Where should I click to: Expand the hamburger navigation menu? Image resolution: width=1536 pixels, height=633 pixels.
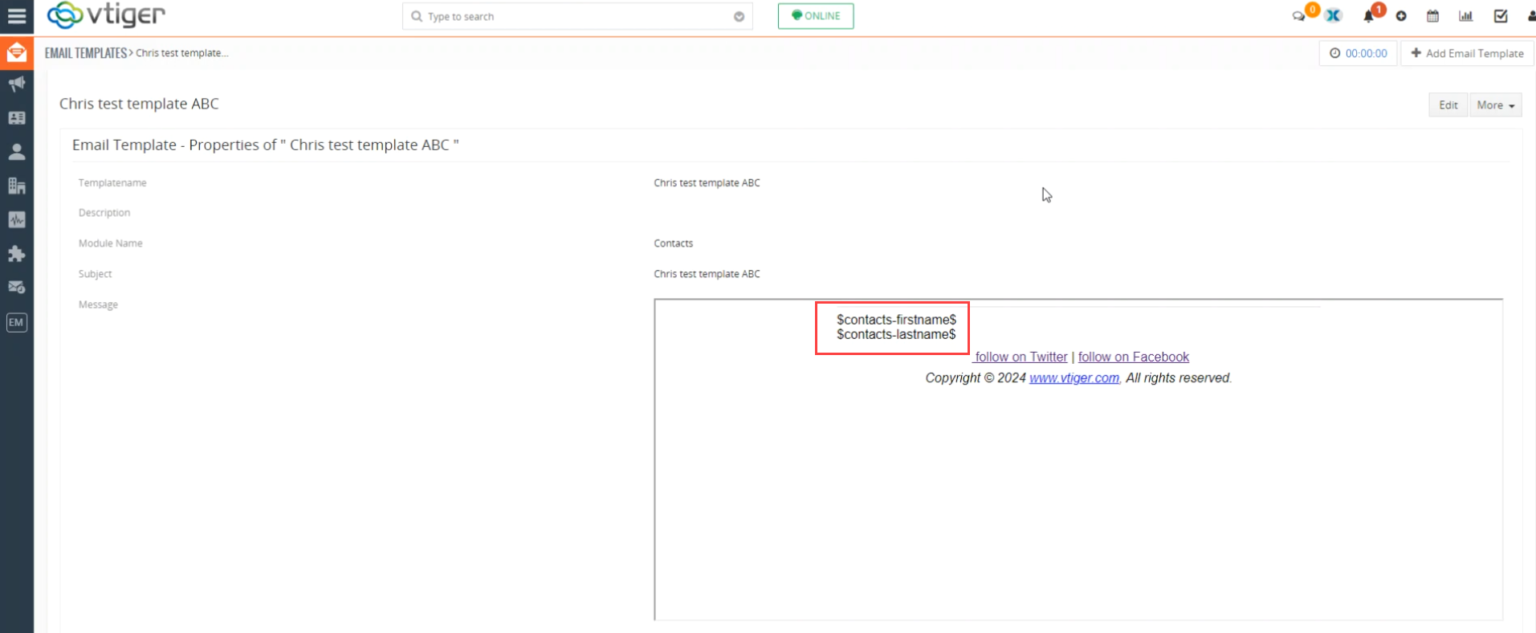(x=17, y=16)
